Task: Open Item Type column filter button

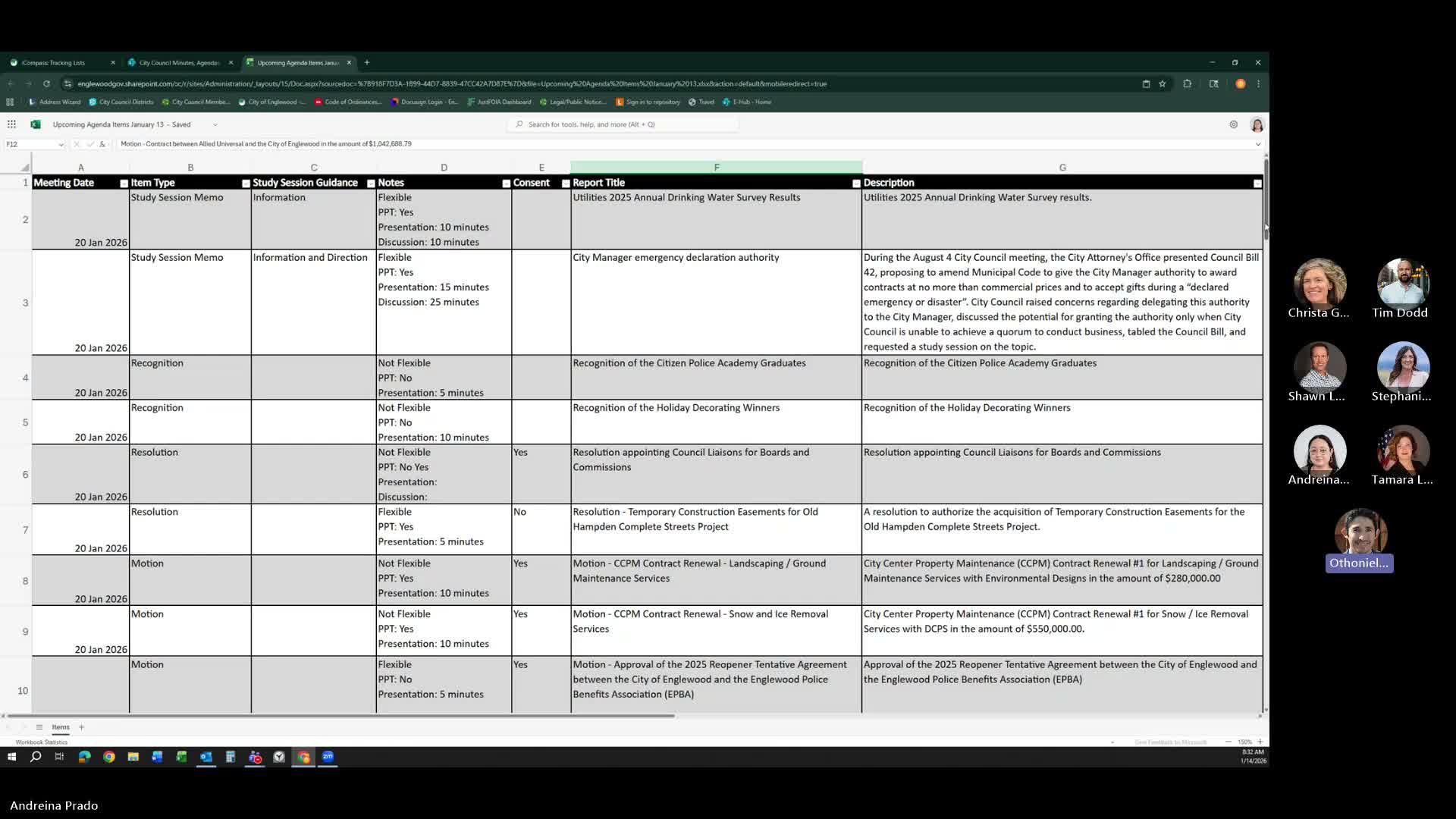Action: [x=246, y=184]
